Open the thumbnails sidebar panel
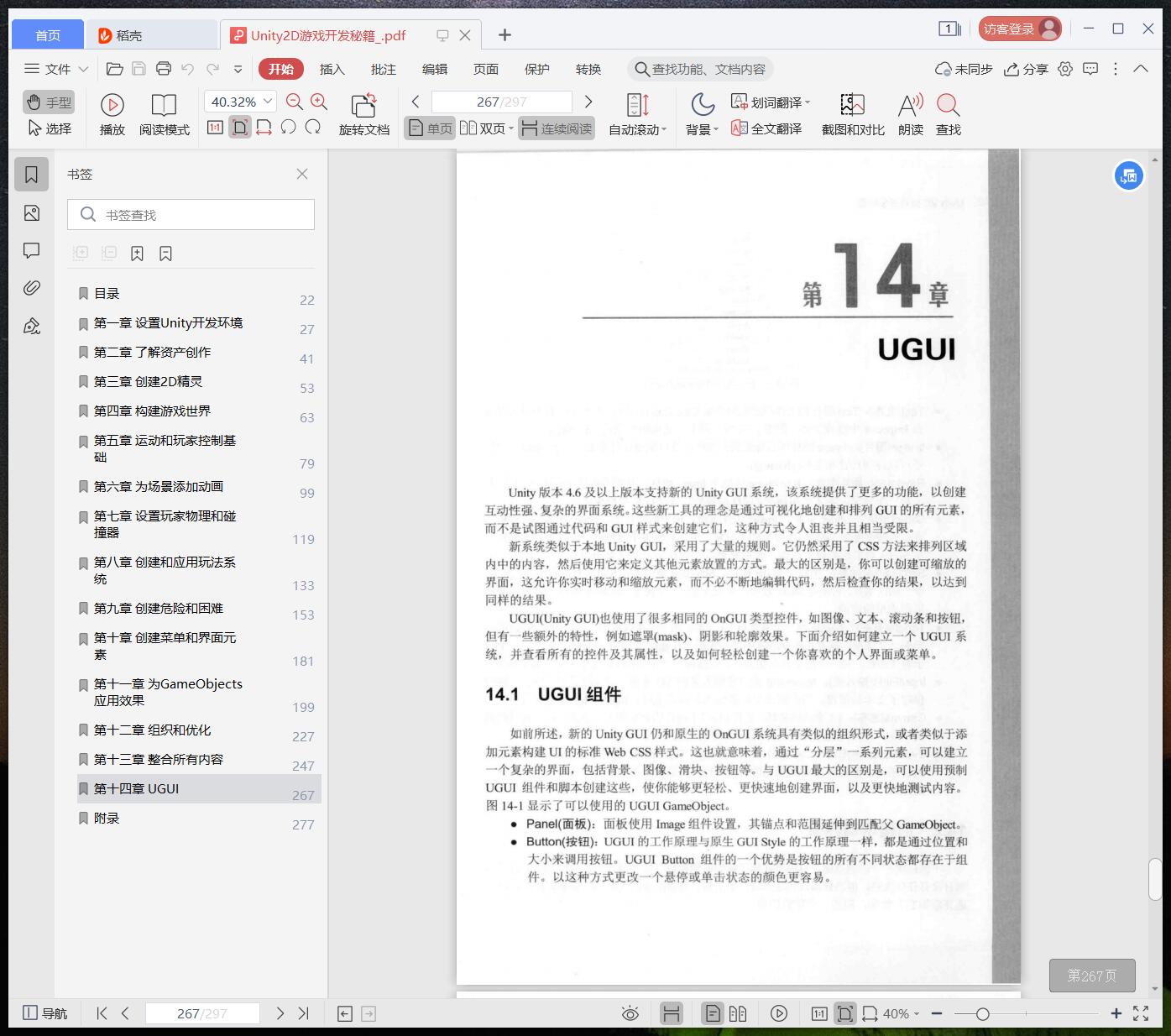The height and width of the screenshot is (1036, 1171). tap(32, 213)
